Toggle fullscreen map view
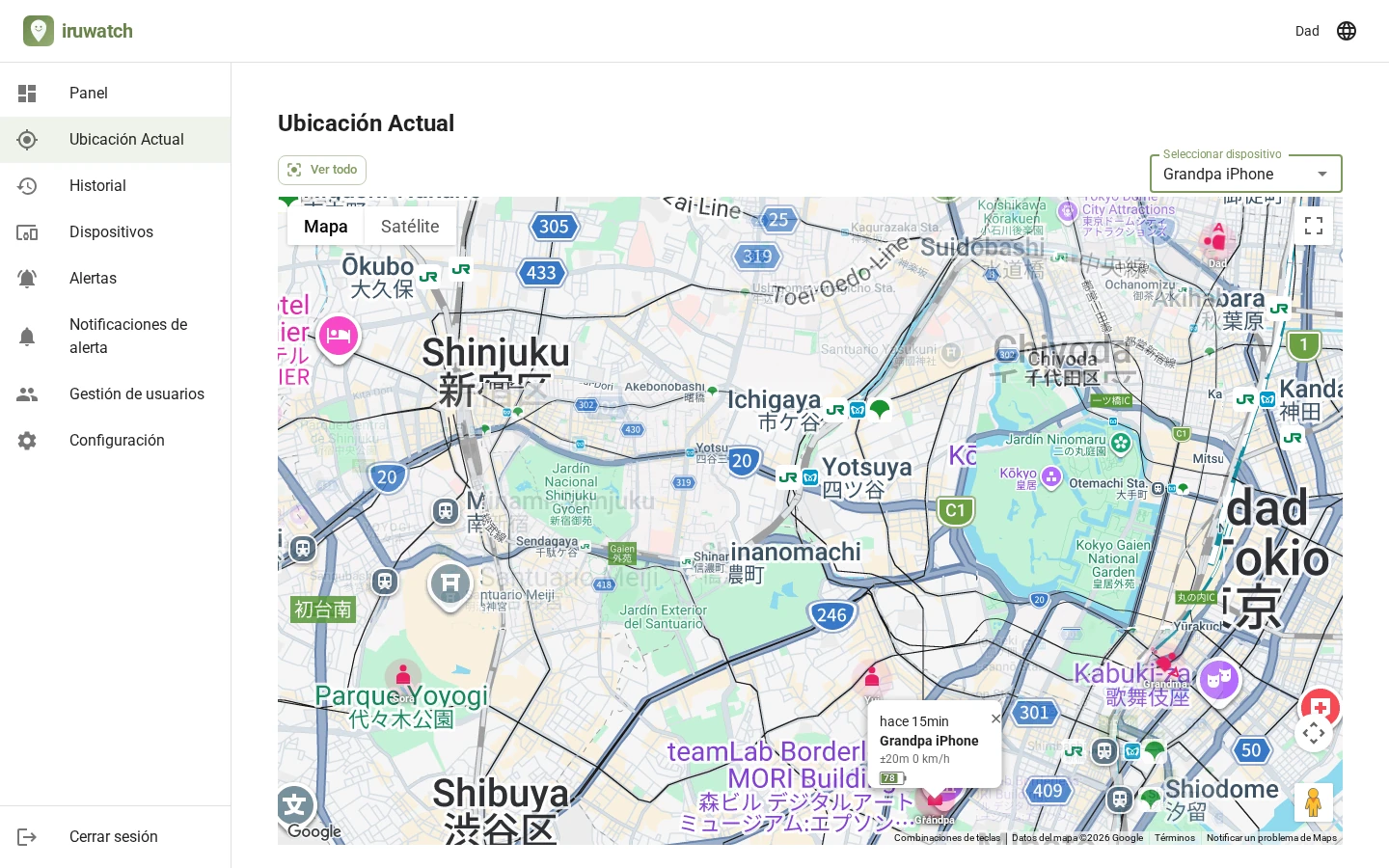The height and width of the screenshot is (868, 1389). 1314,226
